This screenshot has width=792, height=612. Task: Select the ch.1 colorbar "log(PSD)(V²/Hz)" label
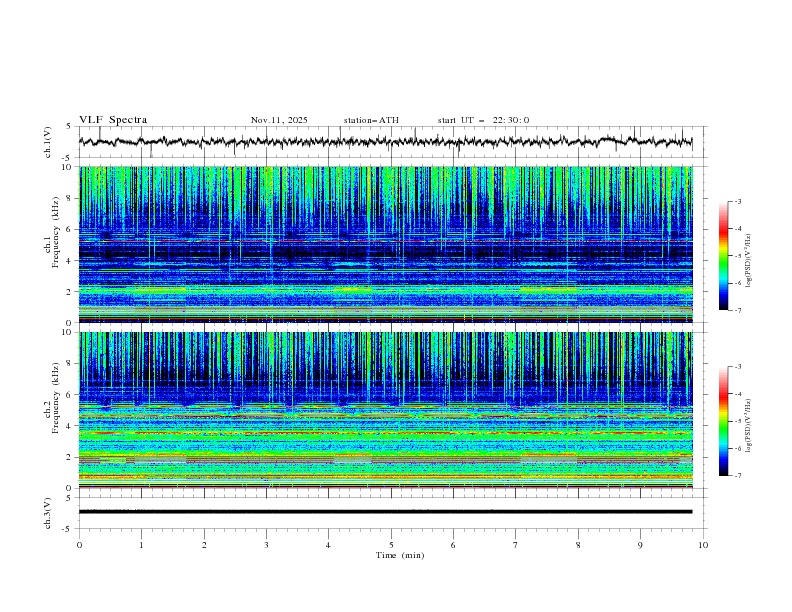[x=748, y=261]
